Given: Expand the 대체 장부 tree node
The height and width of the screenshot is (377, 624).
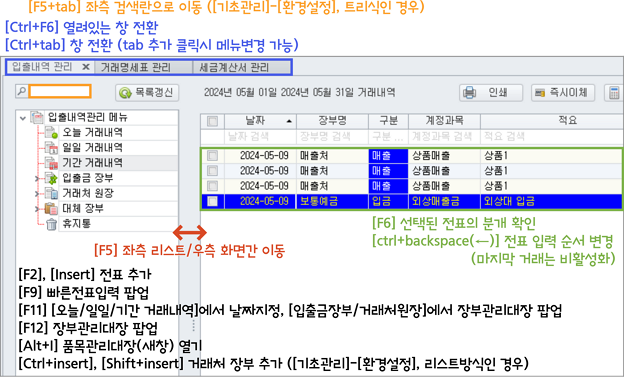Looking at the screenshot, I should pyautogui.click(x=37, y=209).
